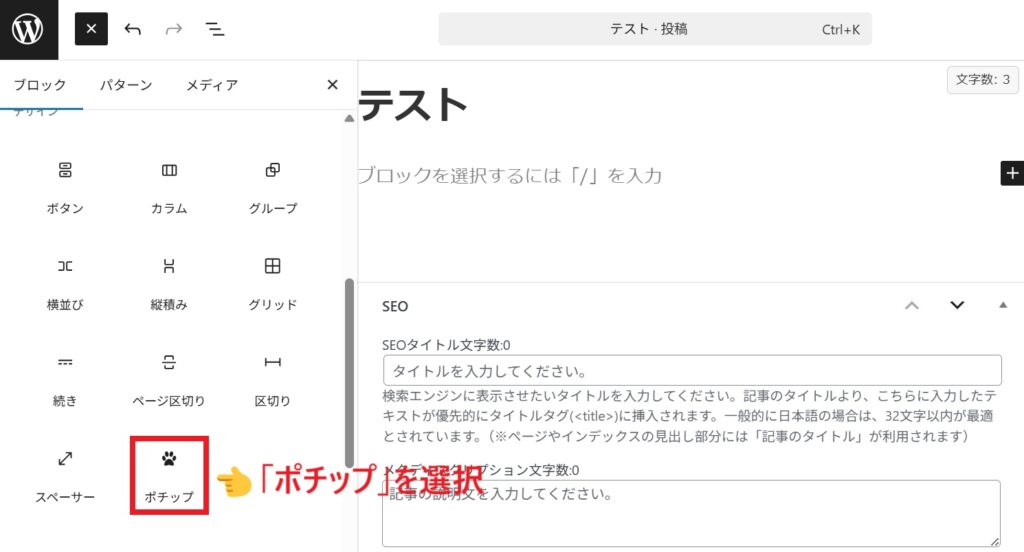Close the inserter panel with the X beside メディア
This screenshot has height=552, width=1024.
click(332, 85)
